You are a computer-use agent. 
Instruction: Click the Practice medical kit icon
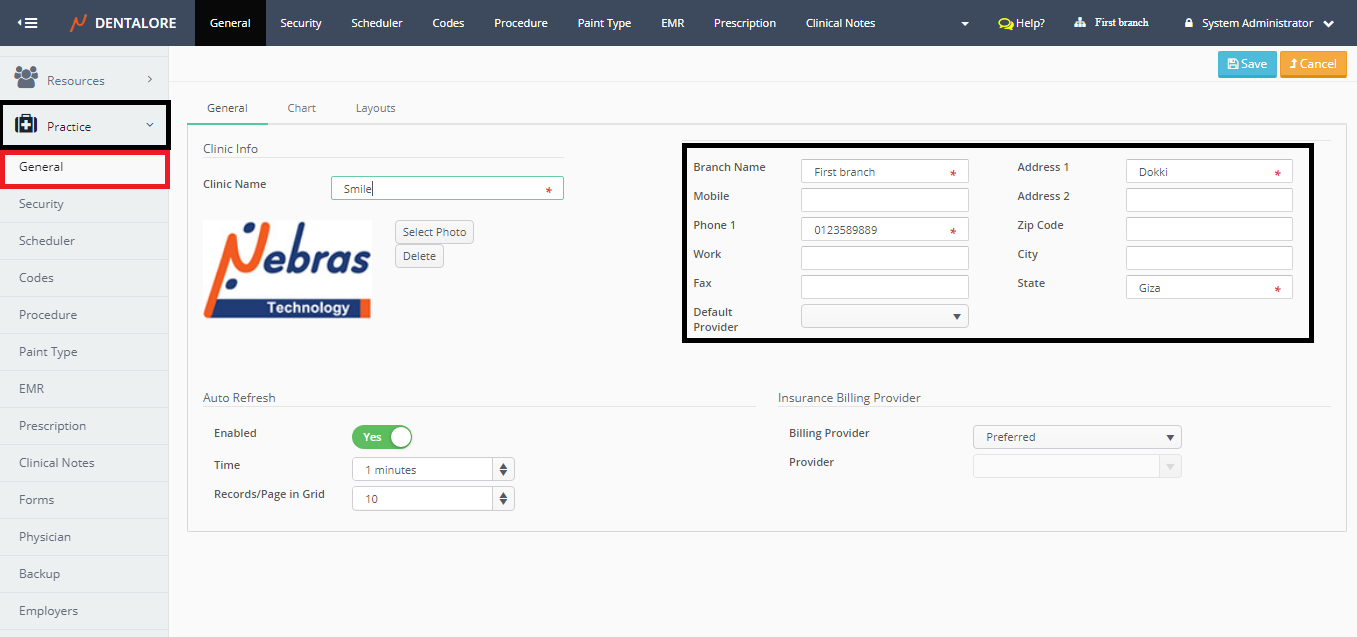pyautogui.click(x=26, y=125)
